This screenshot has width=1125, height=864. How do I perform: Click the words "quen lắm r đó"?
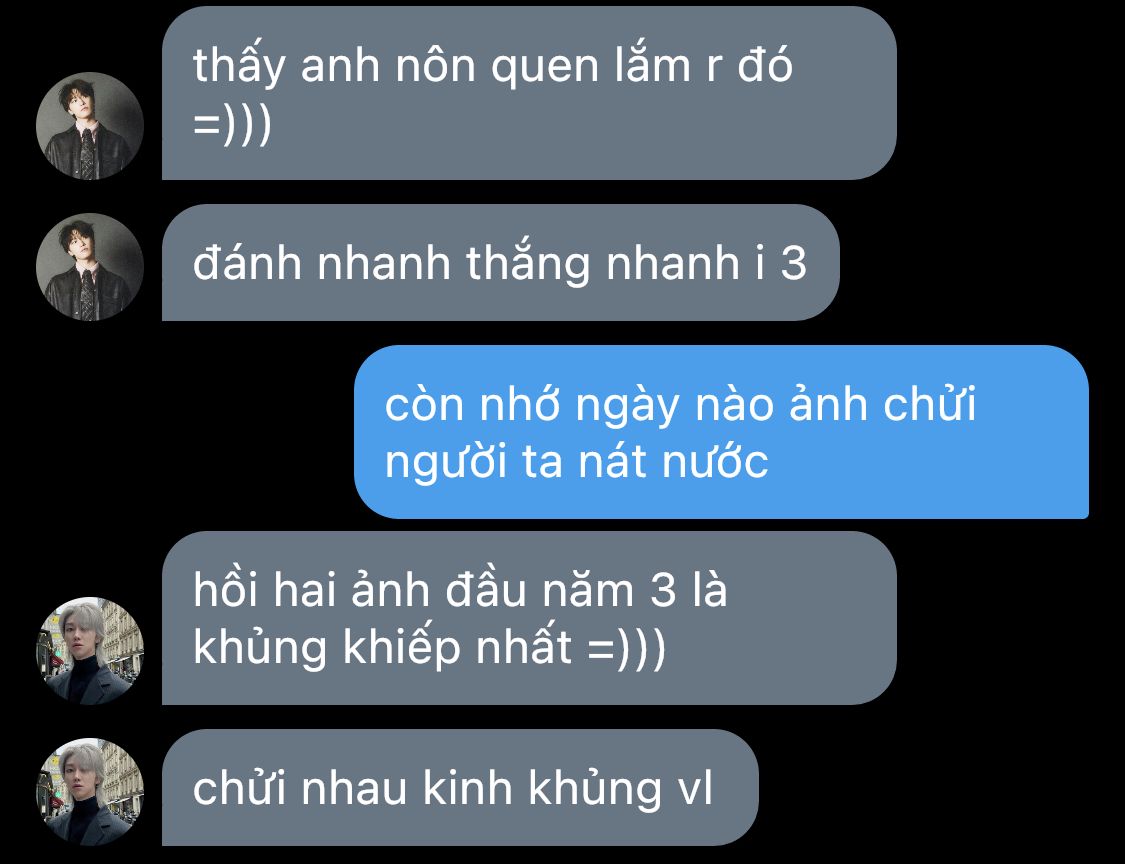tap(641, 67)
